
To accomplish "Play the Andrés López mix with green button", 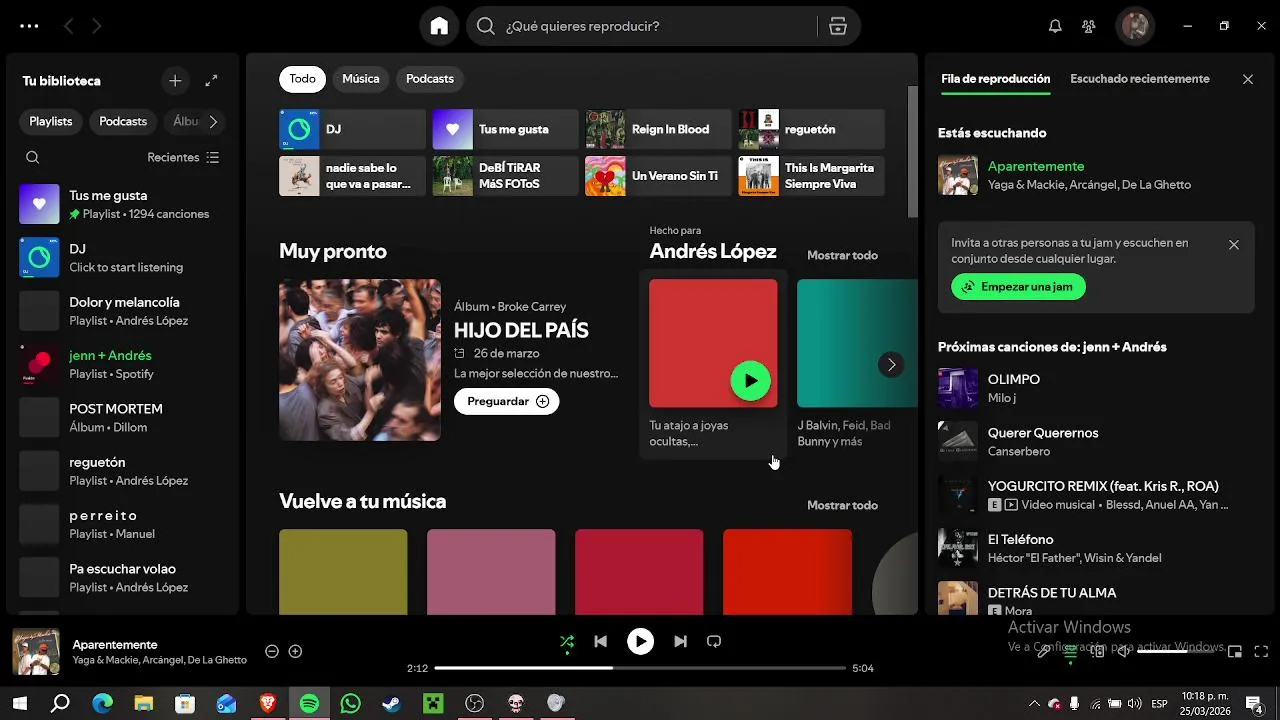I will click(x=751, y=381).
